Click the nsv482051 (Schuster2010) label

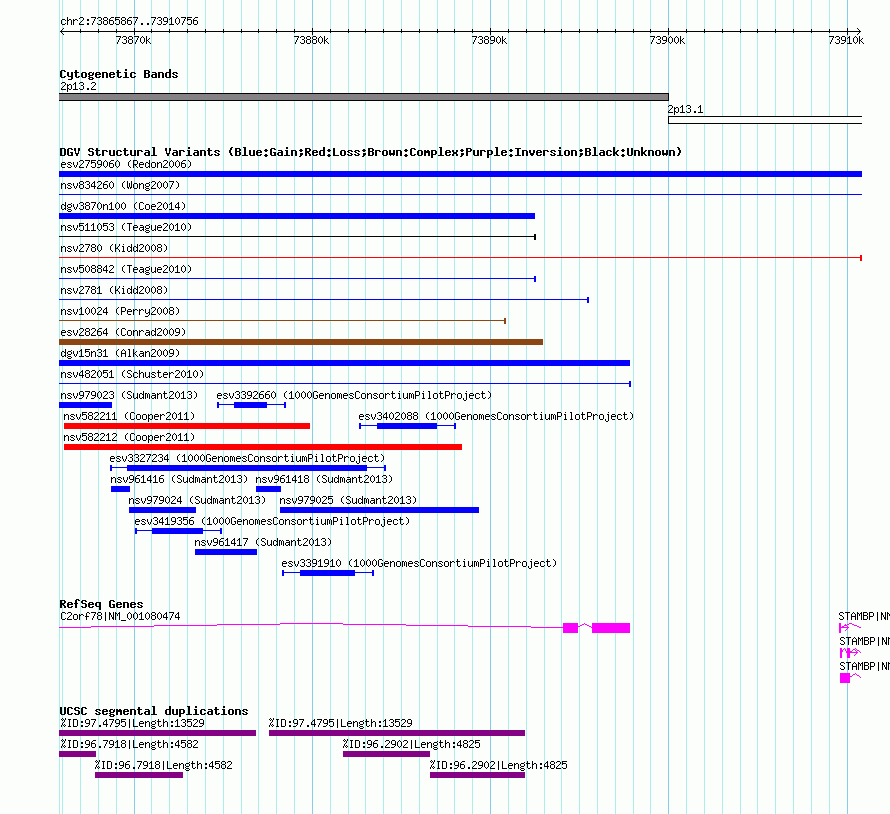click(x=132, y=374)
